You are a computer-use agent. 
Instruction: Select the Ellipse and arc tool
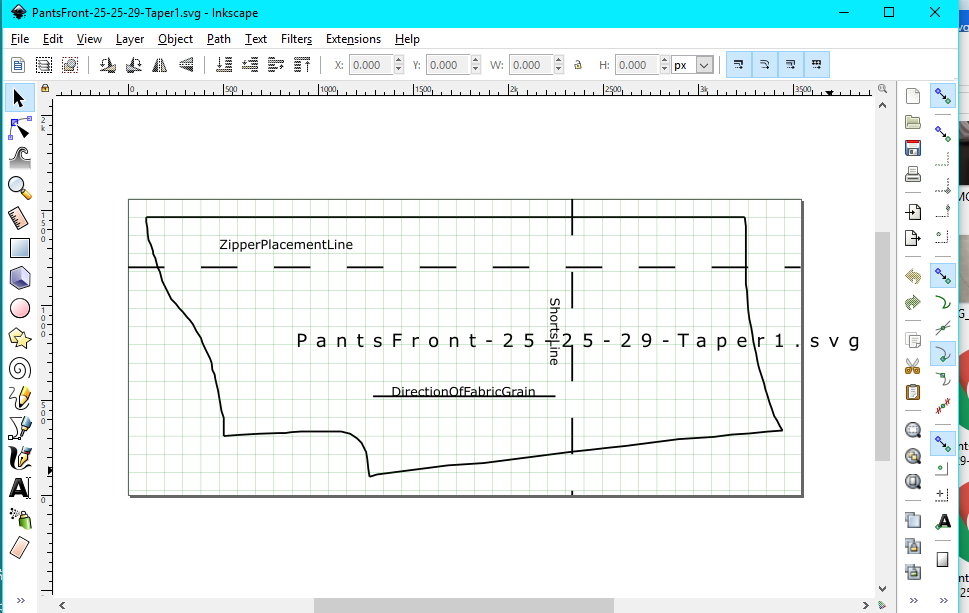pyautogui.click(x=19, y=307)
